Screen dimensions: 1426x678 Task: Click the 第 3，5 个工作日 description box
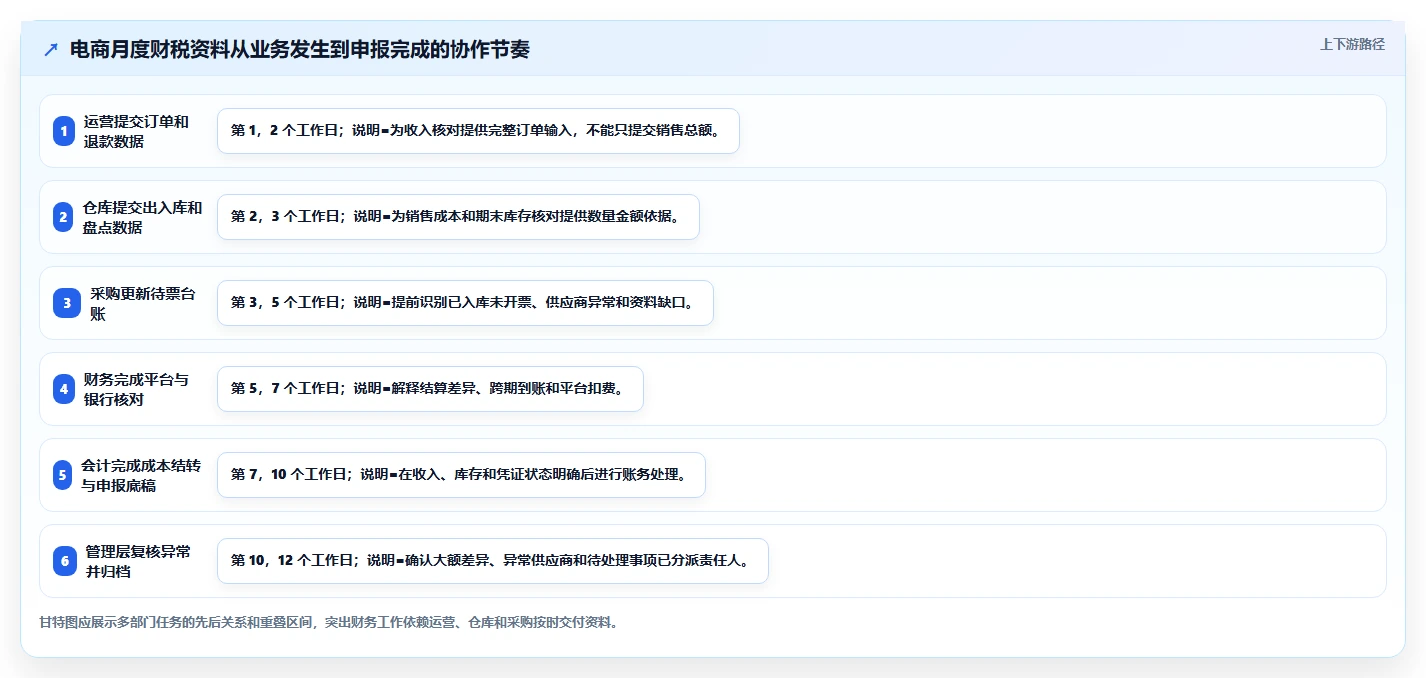(465, 303)
